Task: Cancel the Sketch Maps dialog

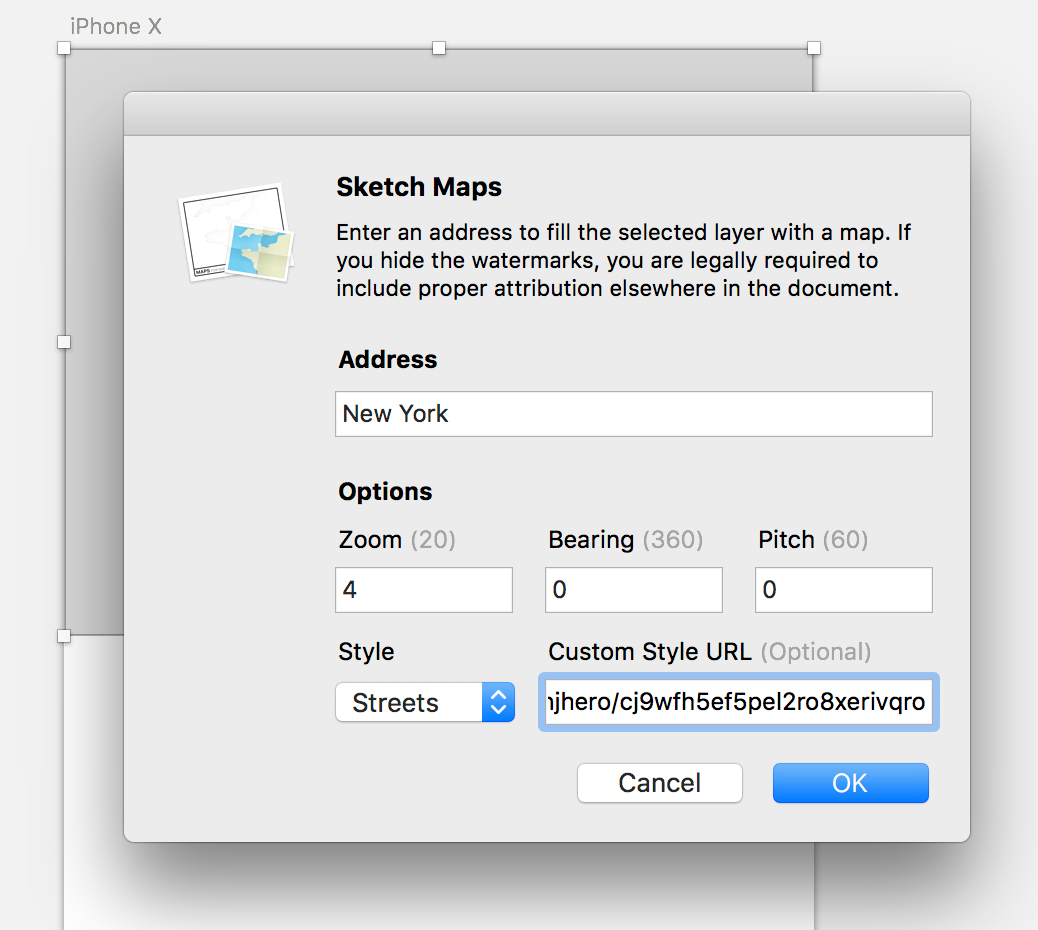Action: coord(659,783)
